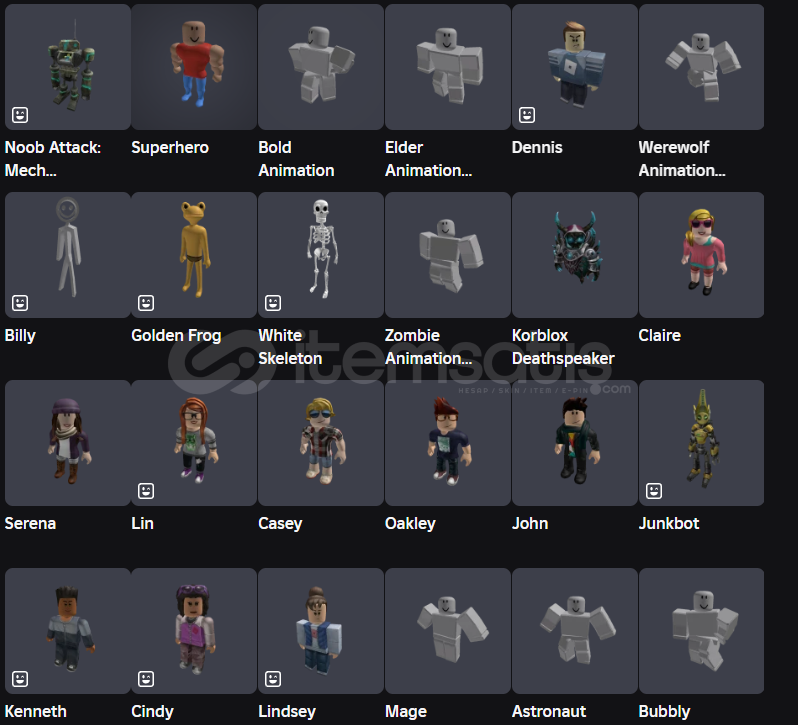The image size is (798, 725).
Task: Click the "White Skeleton" item name
Action: tap(290, 347)
